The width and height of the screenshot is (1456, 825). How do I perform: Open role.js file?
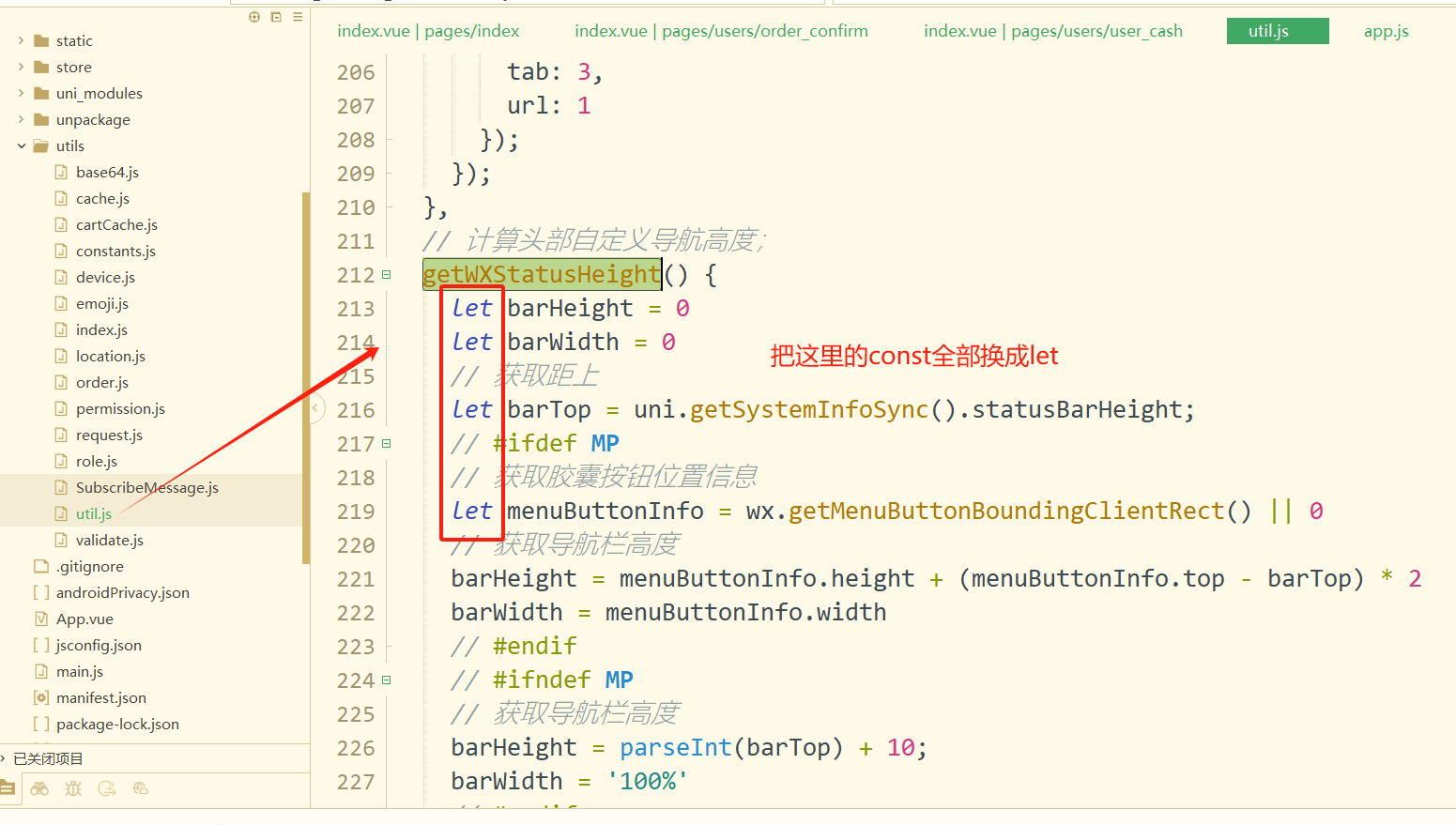97,461
